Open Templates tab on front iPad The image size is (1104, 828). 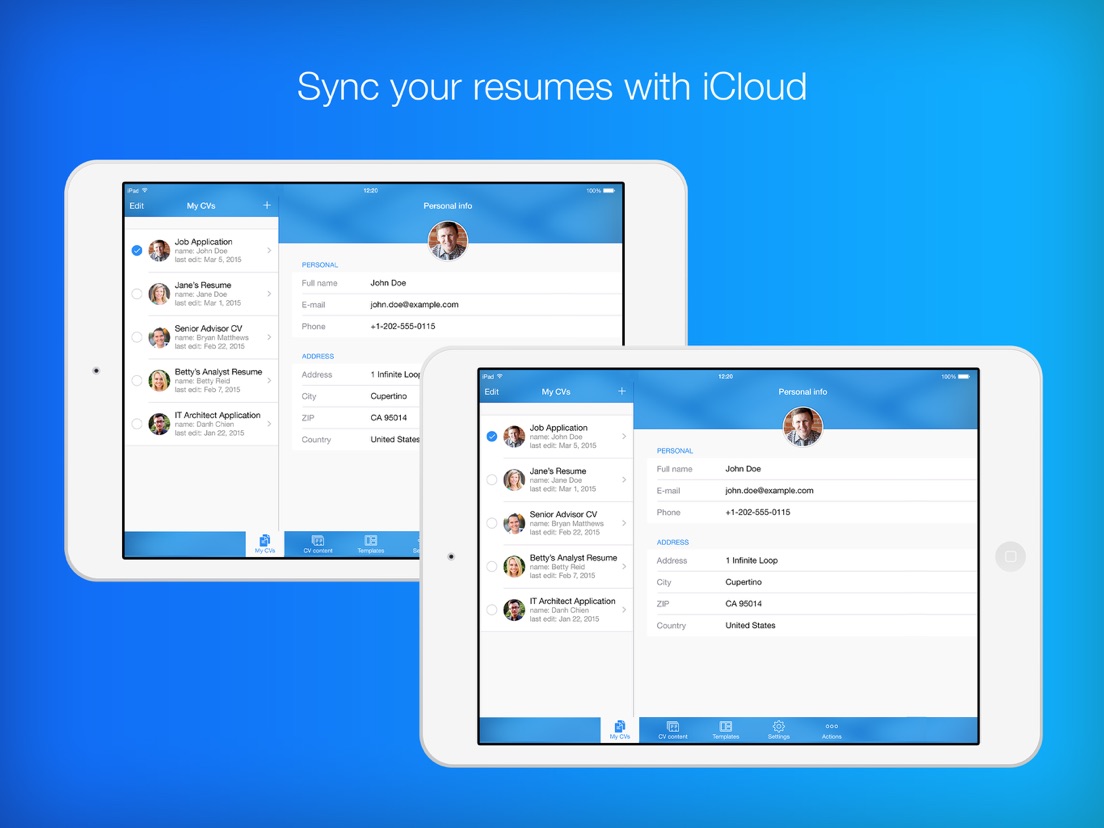(726, 729)
